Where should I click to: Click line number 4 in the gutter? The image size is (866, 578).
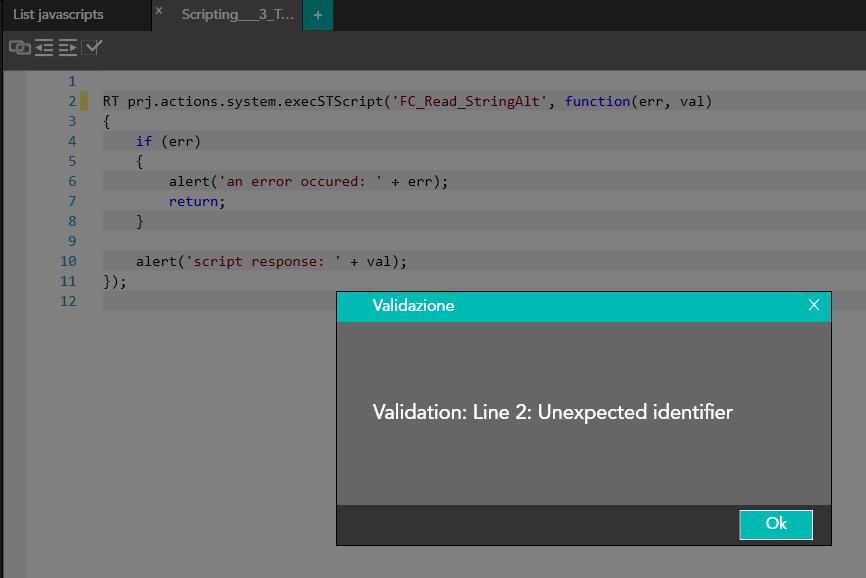(x=71, y=141)
